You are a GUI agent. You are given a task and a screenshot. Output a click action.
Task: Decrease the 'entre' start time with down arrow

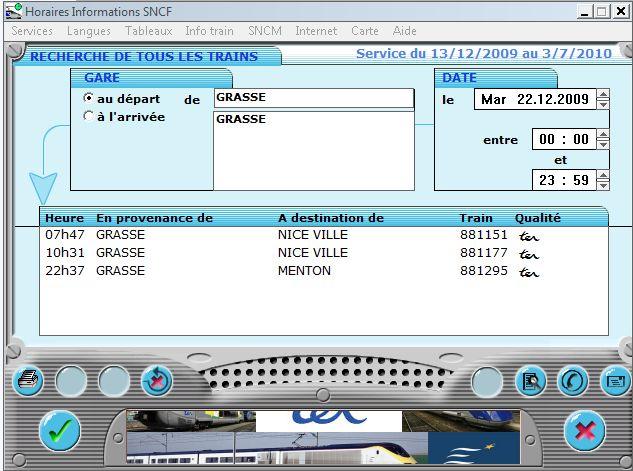click(x=603, y=144)
